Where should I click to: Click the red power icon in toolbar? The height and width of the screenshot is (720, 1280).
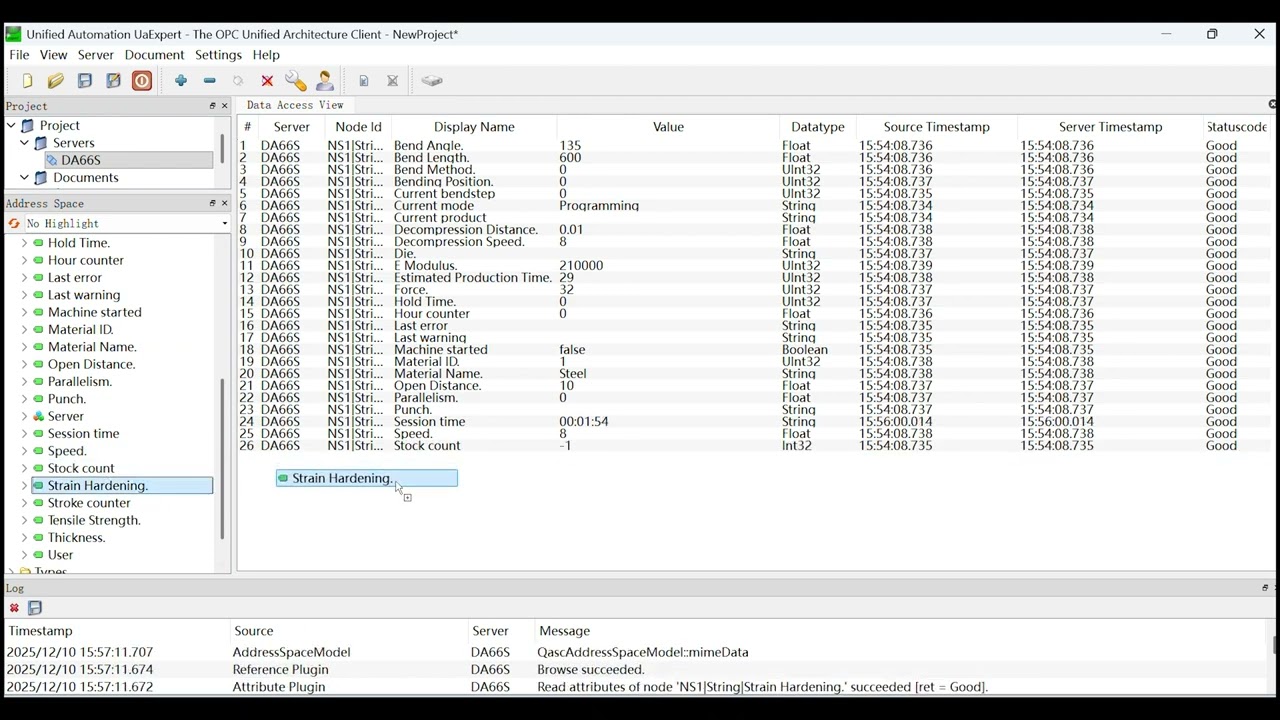(143, 81)
